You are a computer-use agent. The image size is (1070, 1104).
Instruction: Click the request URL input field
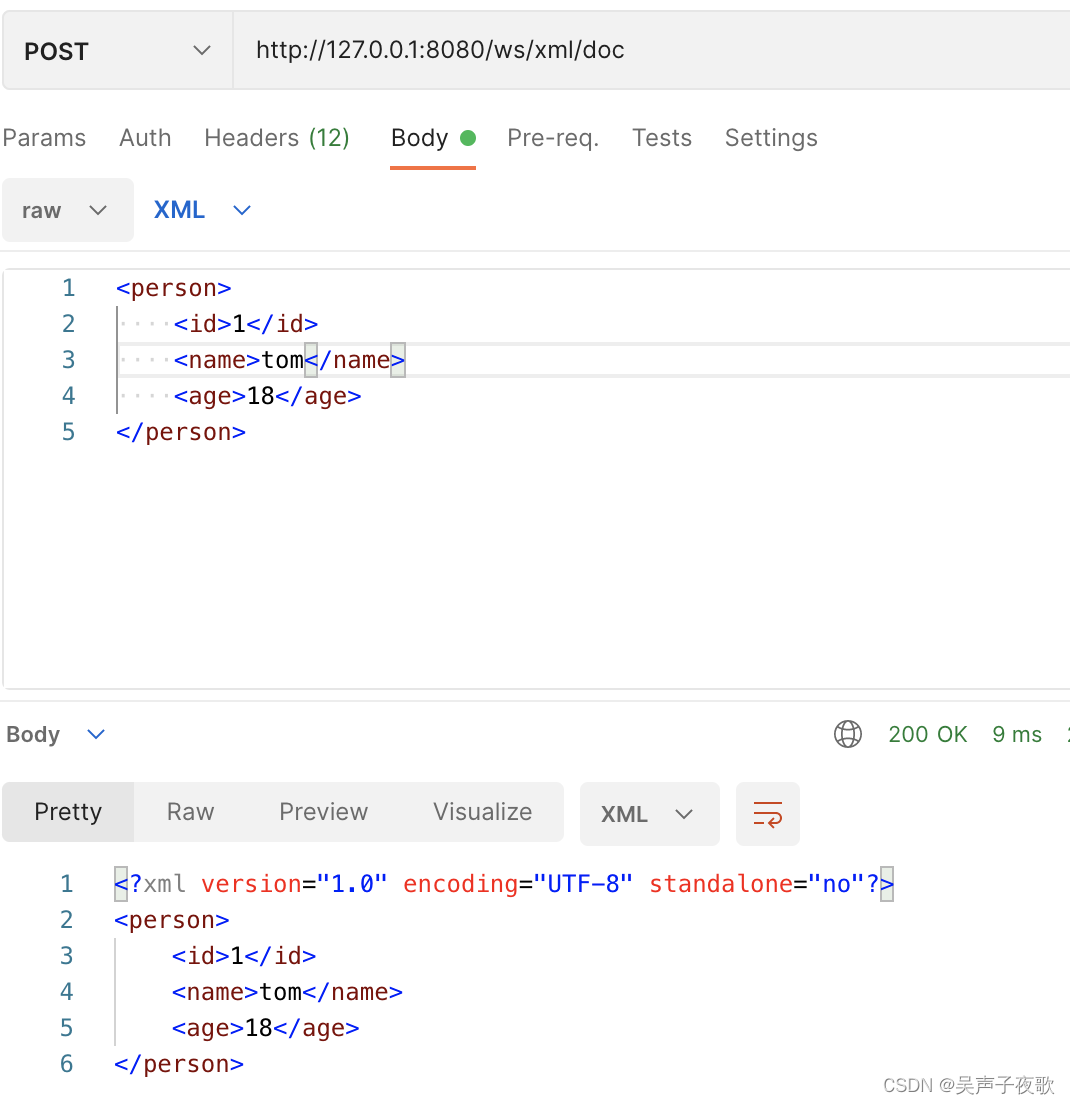coord(651,51)
